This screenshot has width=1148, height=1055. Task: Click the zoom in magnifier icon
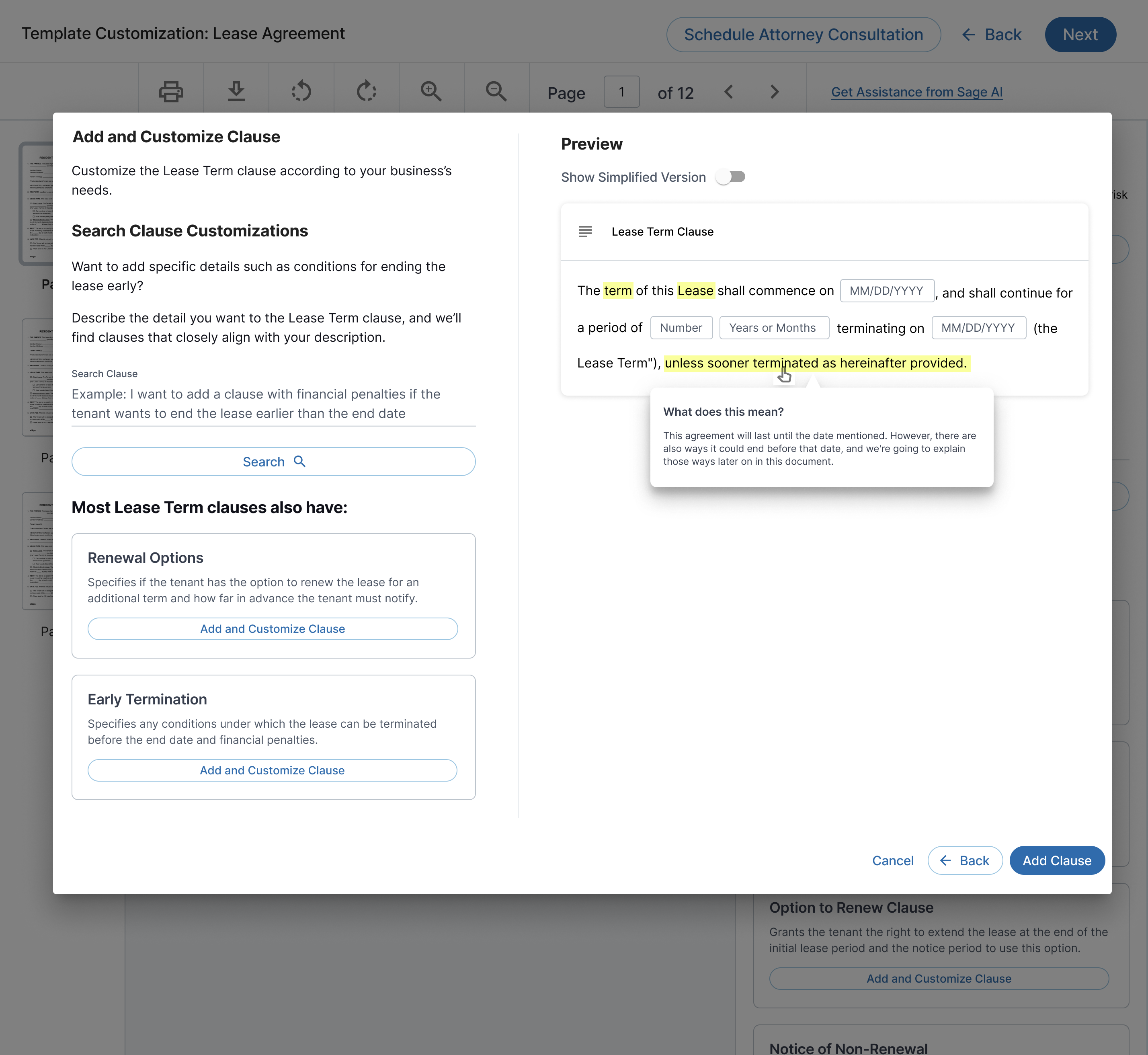[x=431, y=91]
